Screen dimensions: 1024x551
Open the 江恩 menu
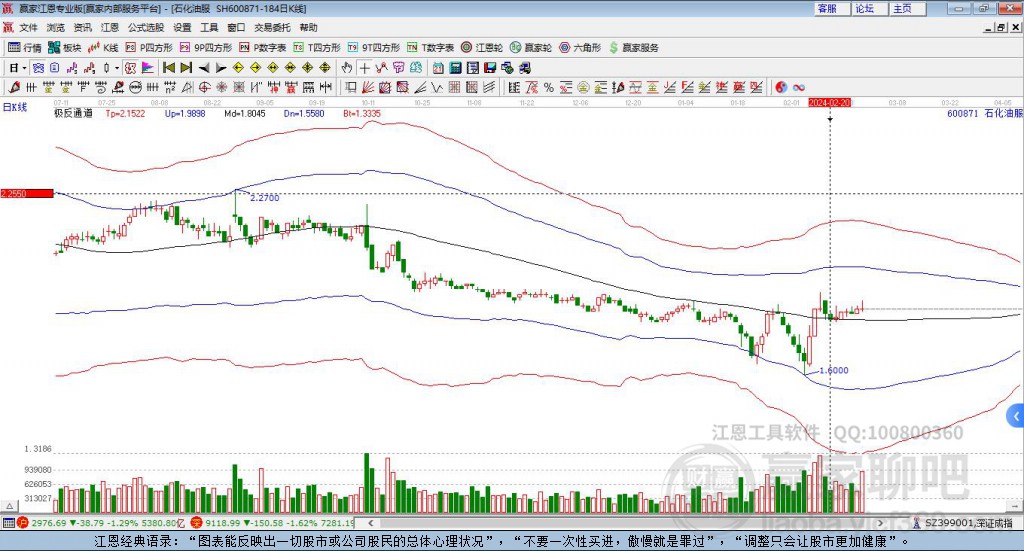click(110, 27)
